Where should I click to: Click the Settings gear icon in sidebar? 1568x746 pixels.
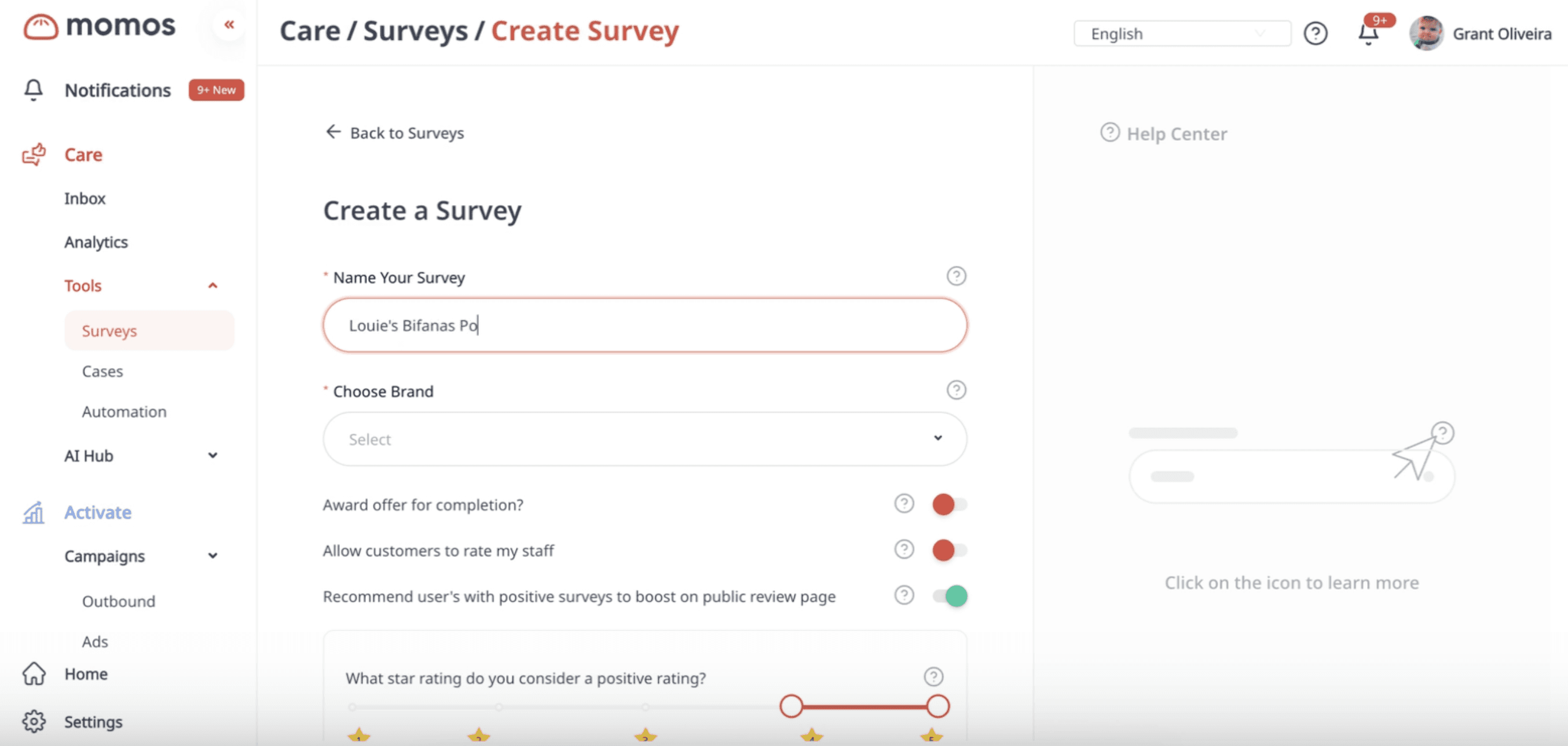pyautogui.click(x=34, y=722)
